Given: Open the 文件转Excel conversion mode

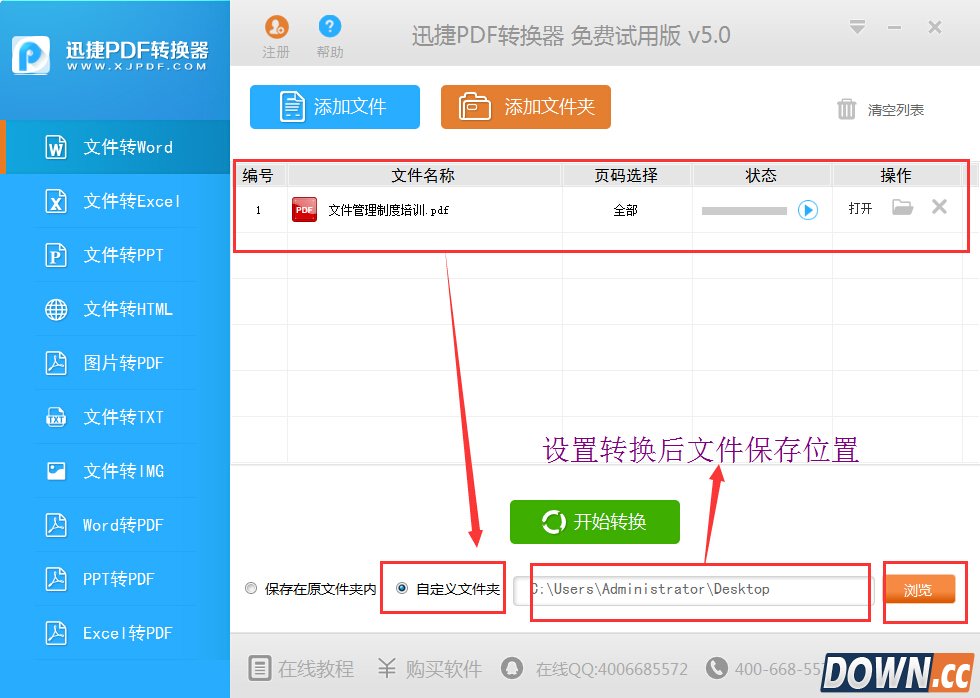Looking at the screenshot, I should point(115,200).
